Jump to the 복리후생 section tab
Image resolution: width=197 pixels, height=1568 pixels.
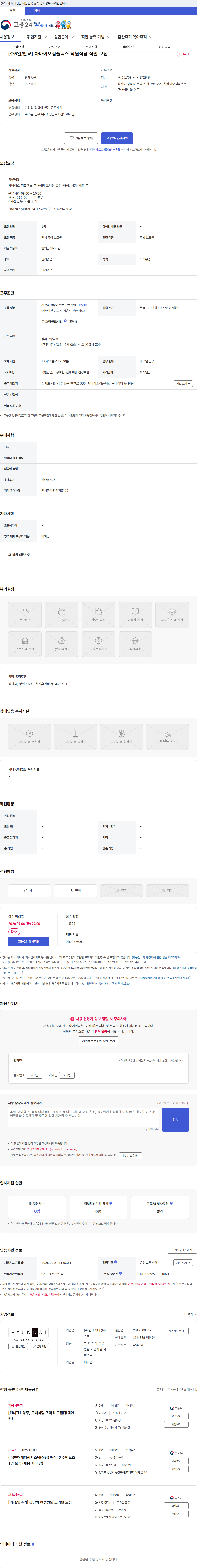[128, 47]
